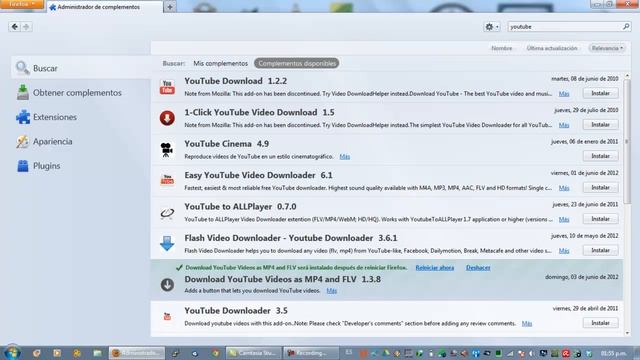Install 1-Click YouTube Video Download
Viewport: 640px width, 360px height.
pyautogui.click(x=600, y=125)
